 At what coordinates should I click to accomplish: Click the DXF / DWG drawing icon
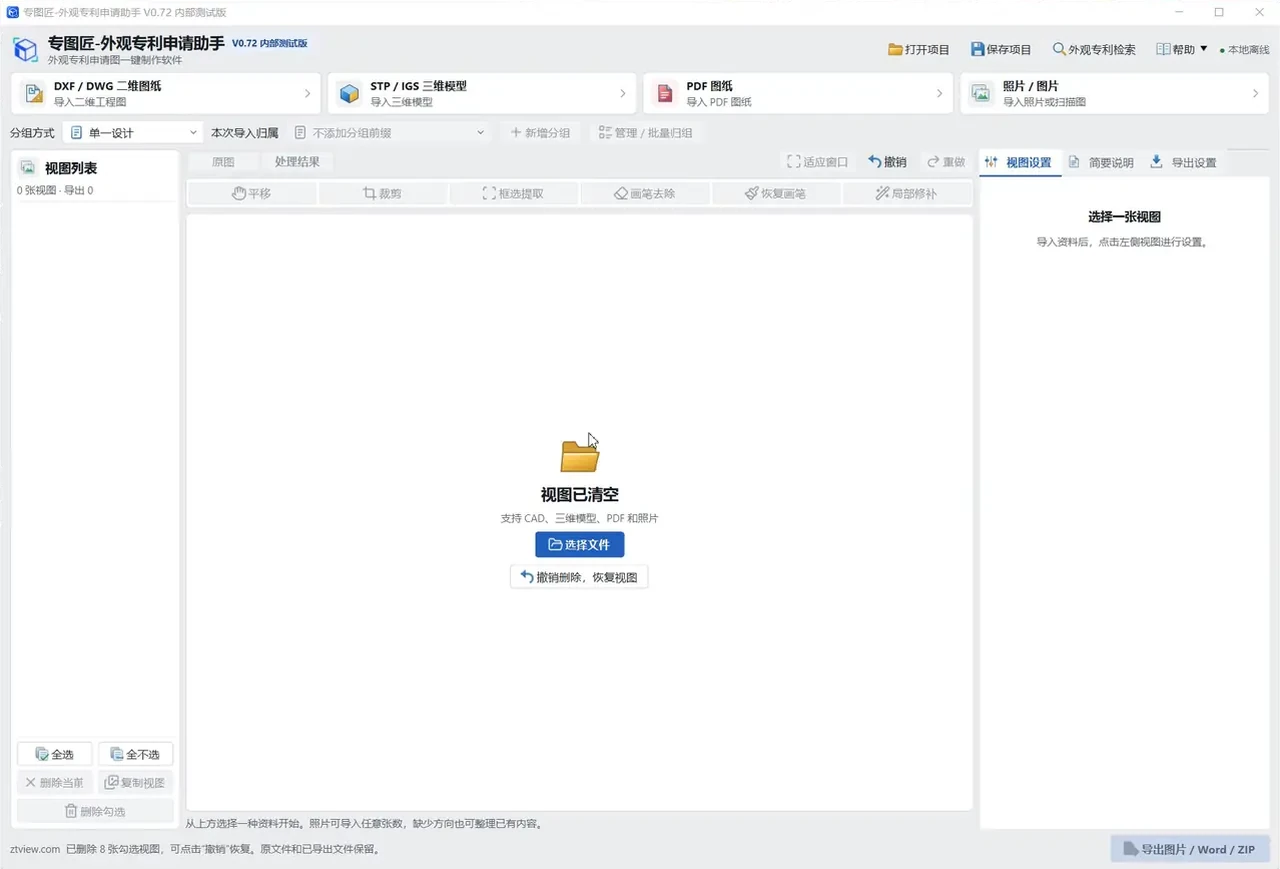pos(34,94)
